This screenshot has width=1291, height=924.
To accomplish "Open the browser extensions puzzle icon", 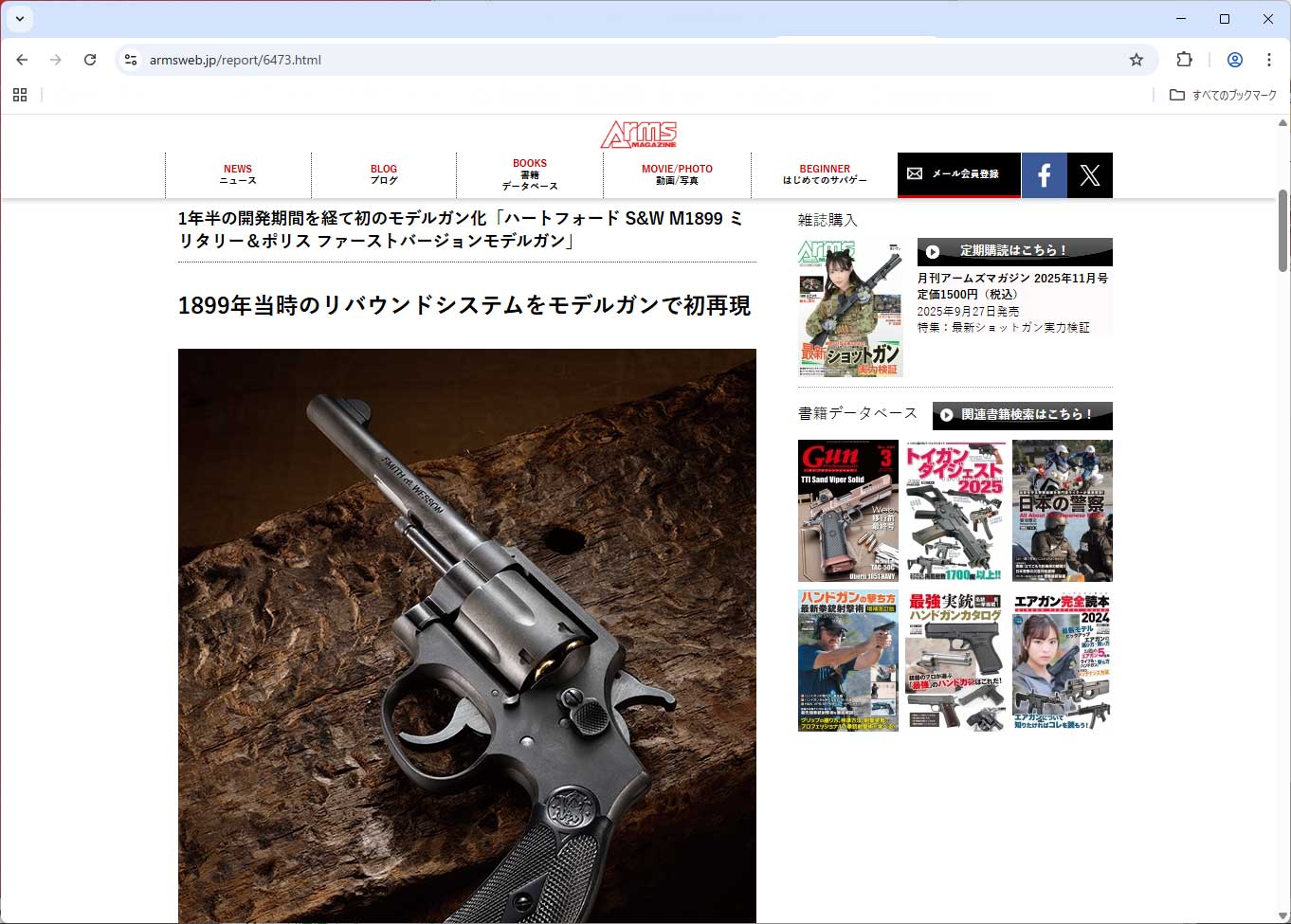I will click(1184, 60).
